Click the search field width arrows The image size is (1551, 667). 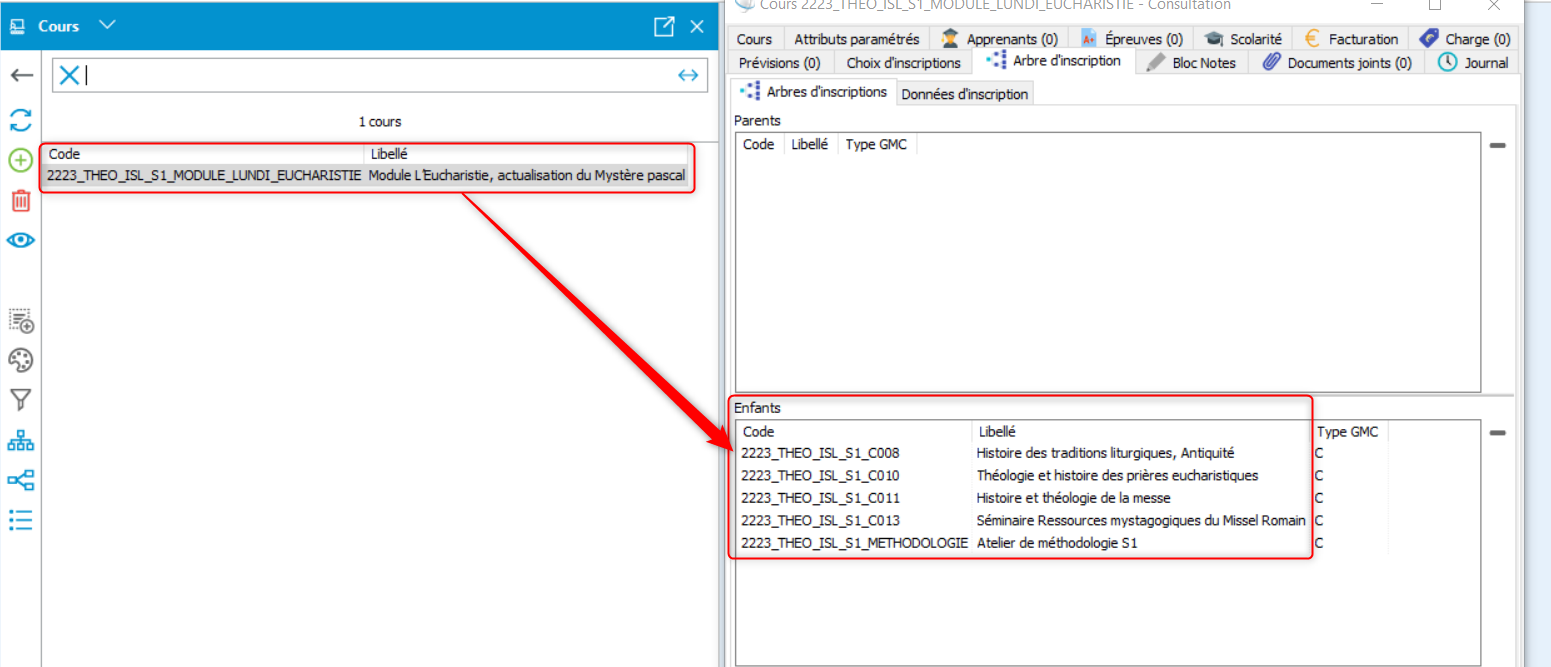click(x=688, y=75)
